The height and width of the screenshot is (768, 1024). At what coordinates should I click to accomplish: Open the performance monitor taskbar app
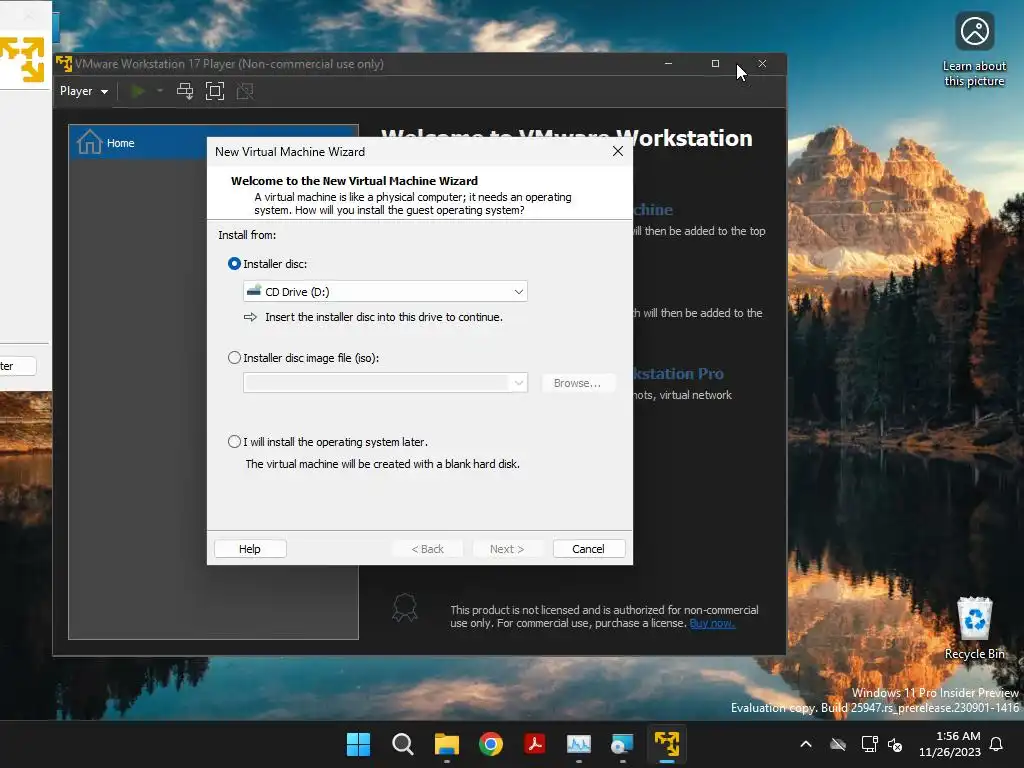coord(579,744)
